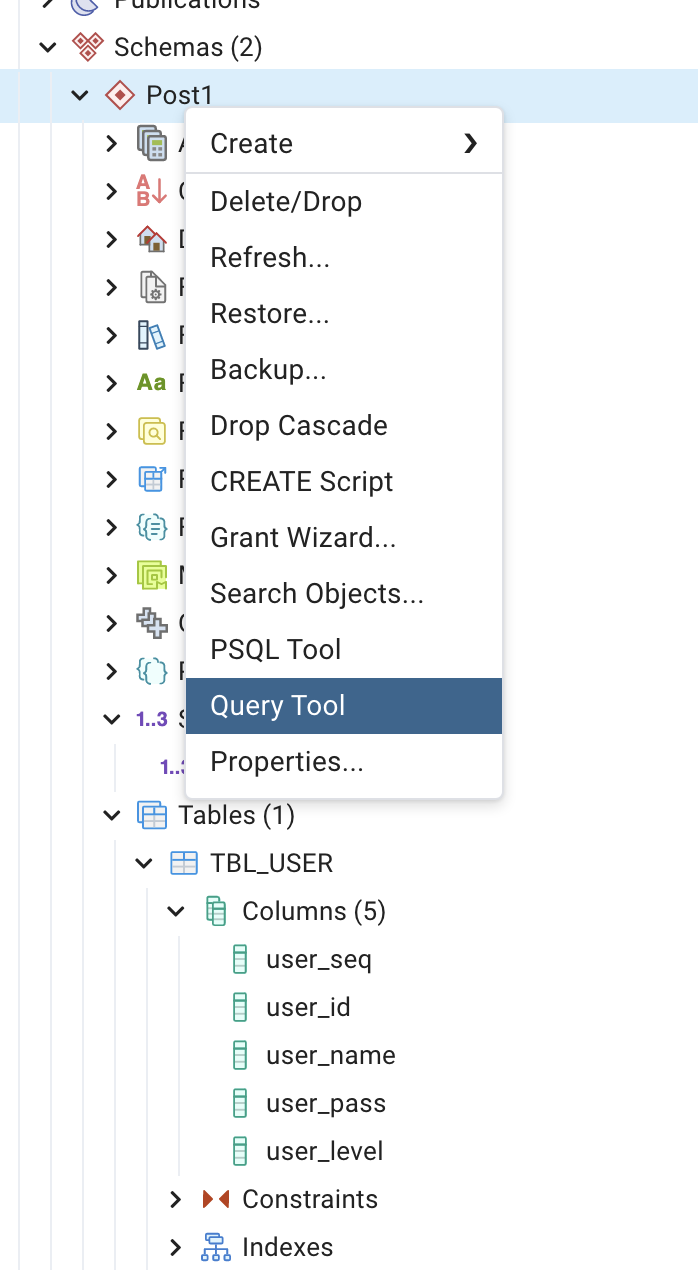
Task: Click the Aggregates icon
Action: (x=154, y=143)
